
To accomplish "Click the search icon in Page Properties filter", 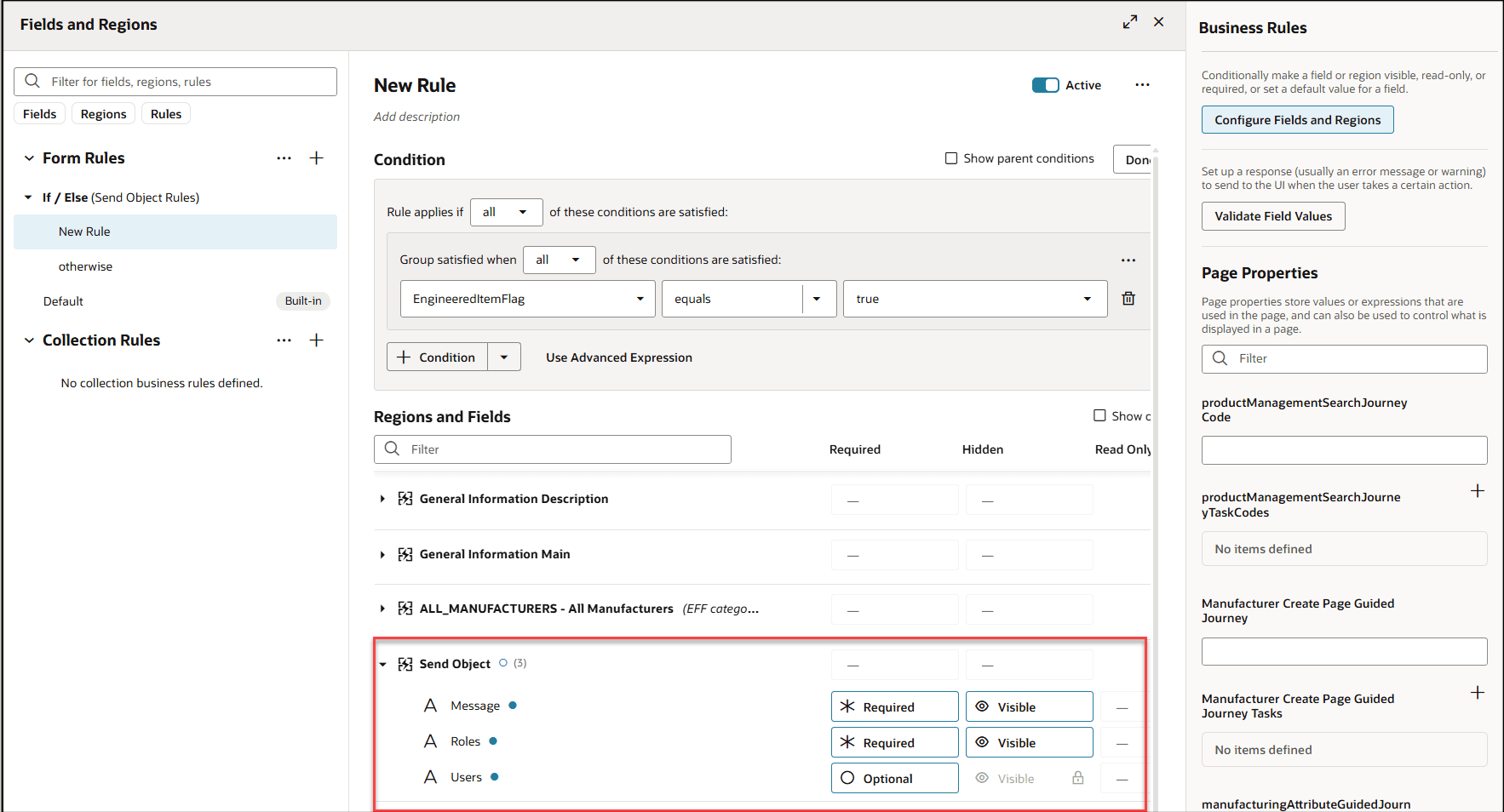I will coord(1220,358).
